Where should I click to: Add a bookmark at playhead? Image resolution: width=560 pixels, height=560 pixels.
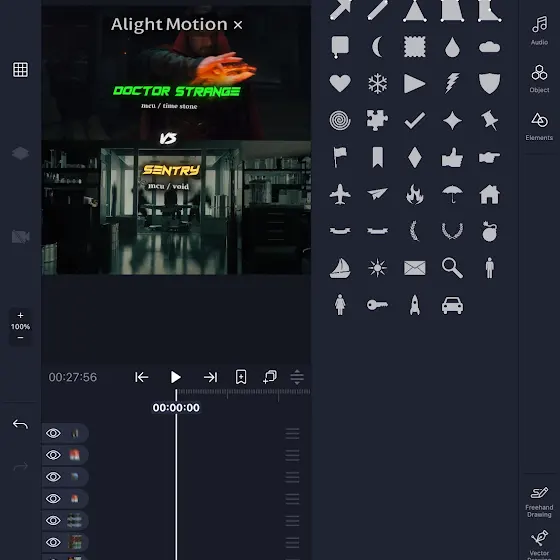click(x=241, y=377)
